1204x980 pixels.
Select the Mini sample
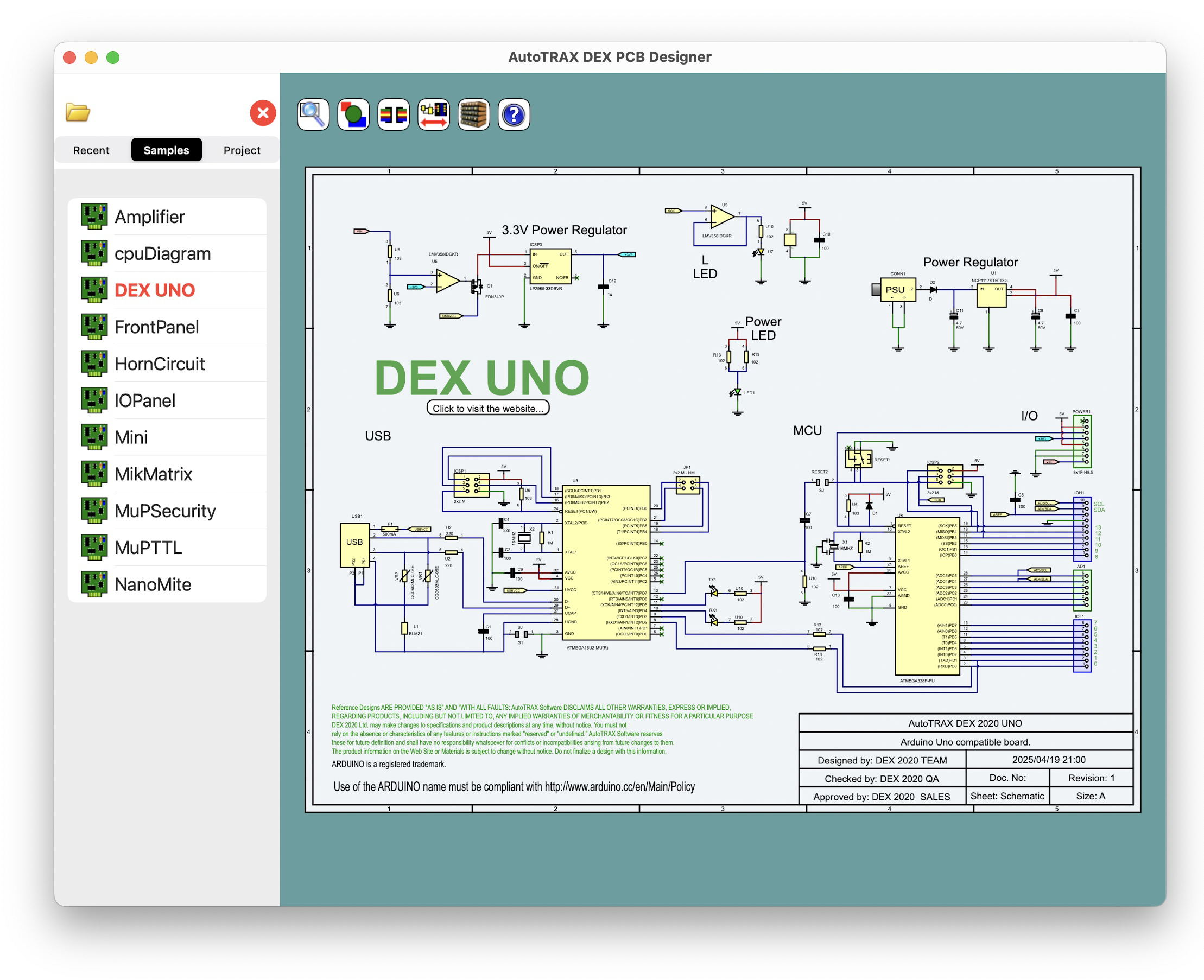coord(167,437)
